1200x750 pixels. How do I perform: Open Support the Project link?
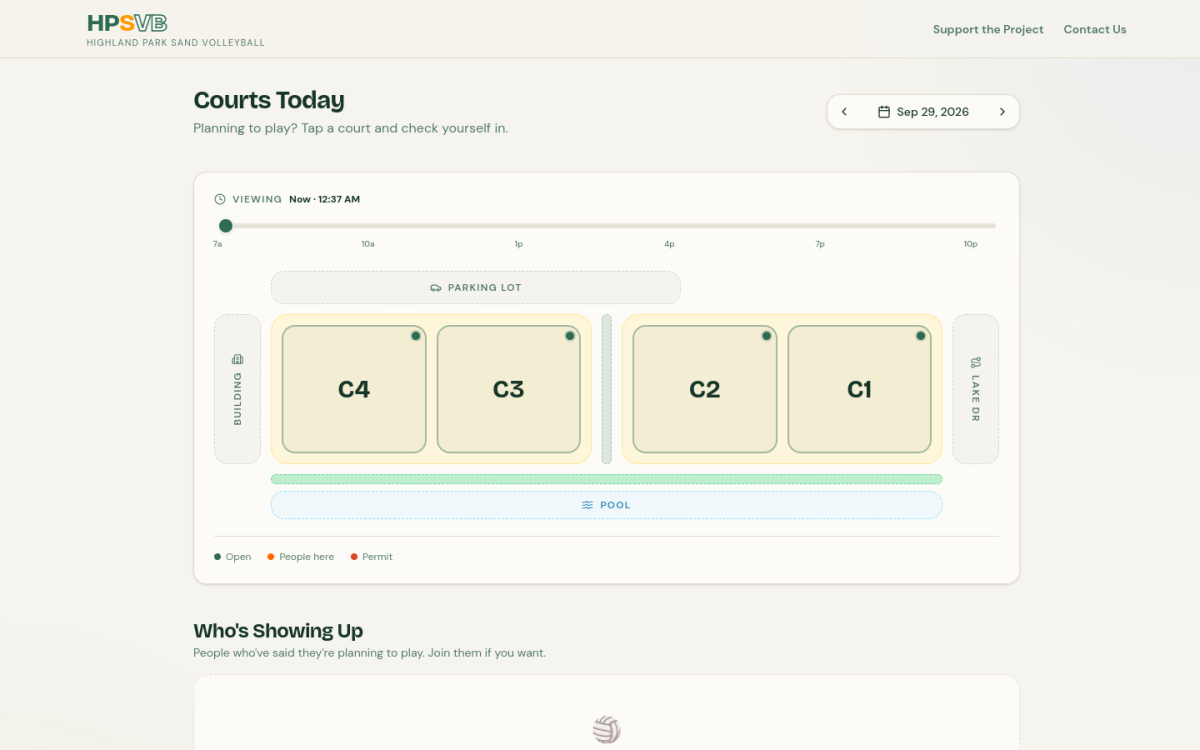pyautogui.click(x=988, y=29)
